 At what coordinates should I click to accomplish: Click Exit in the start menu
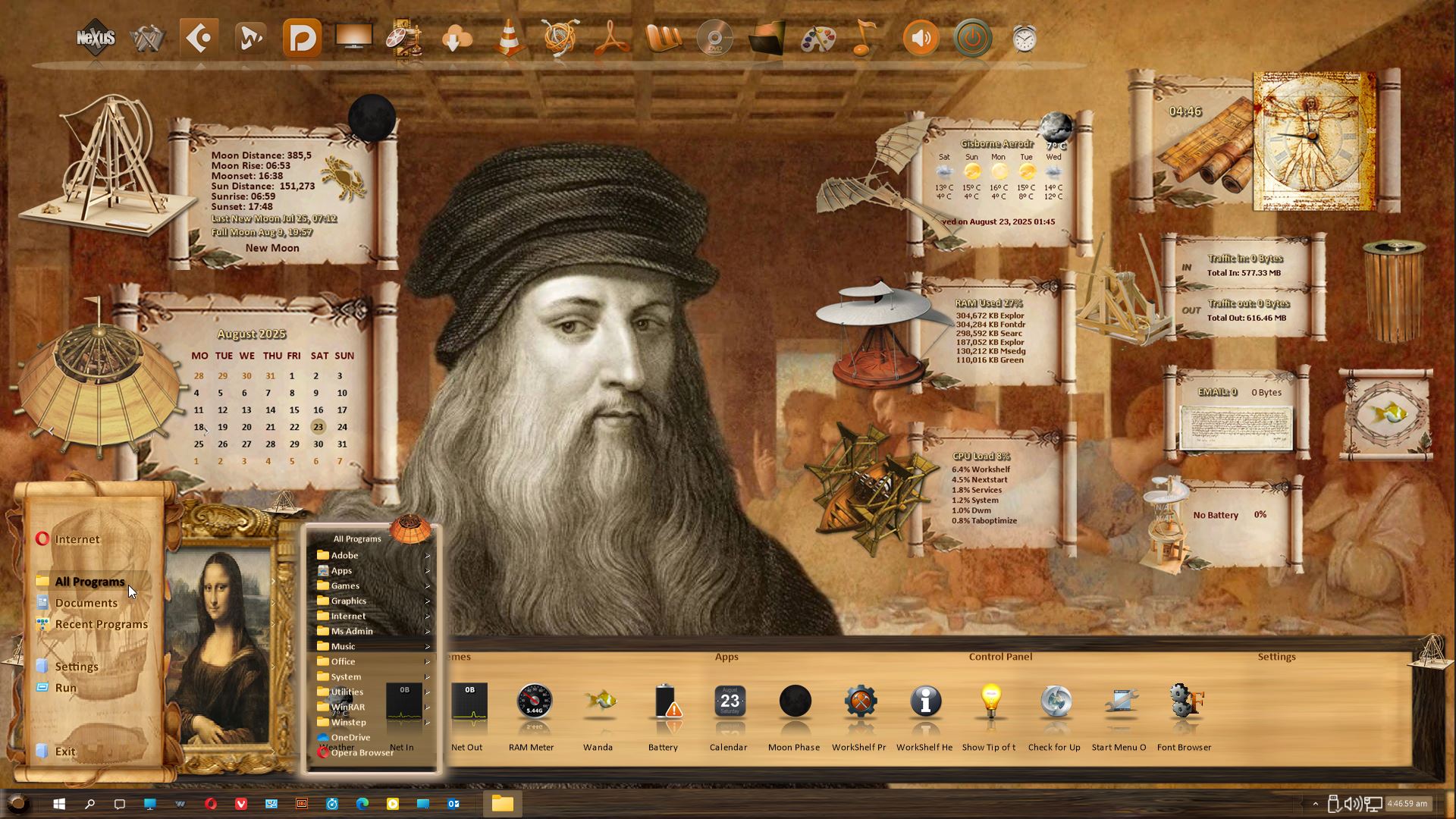(x=65, y=752)
